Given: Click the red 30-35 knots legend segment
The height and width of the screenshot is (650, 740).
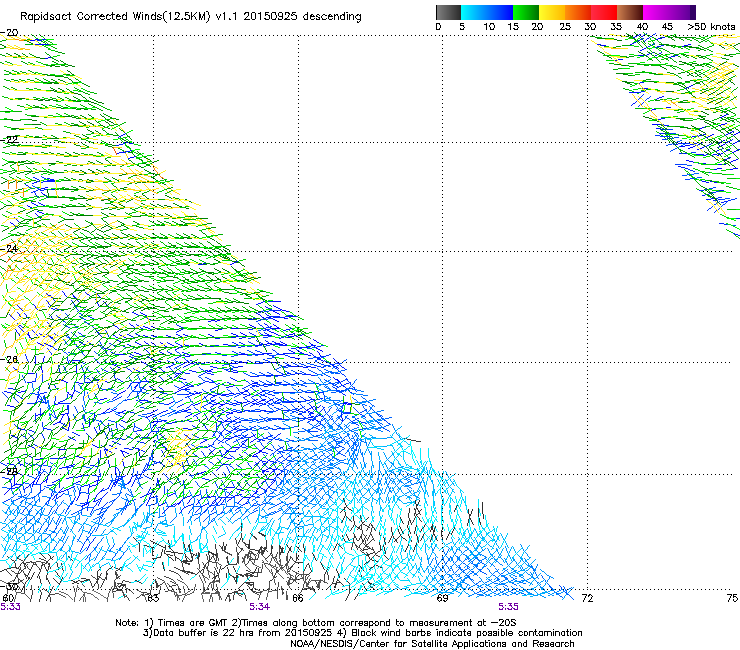Looking at the screenshot, I should (x=604, y=12).
